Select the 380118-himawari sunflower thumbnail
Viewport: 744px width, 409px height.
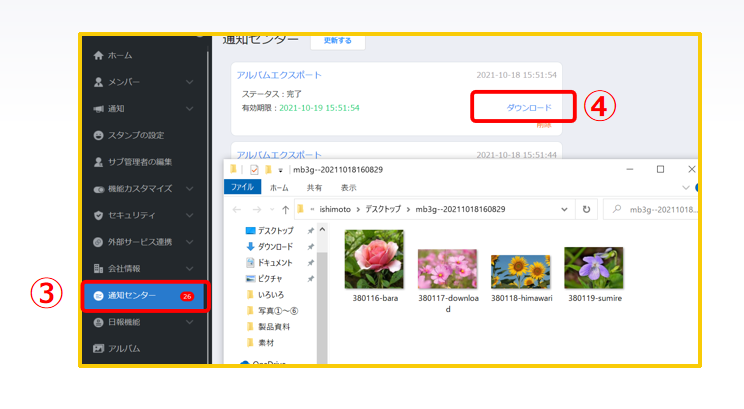(518, 268)
